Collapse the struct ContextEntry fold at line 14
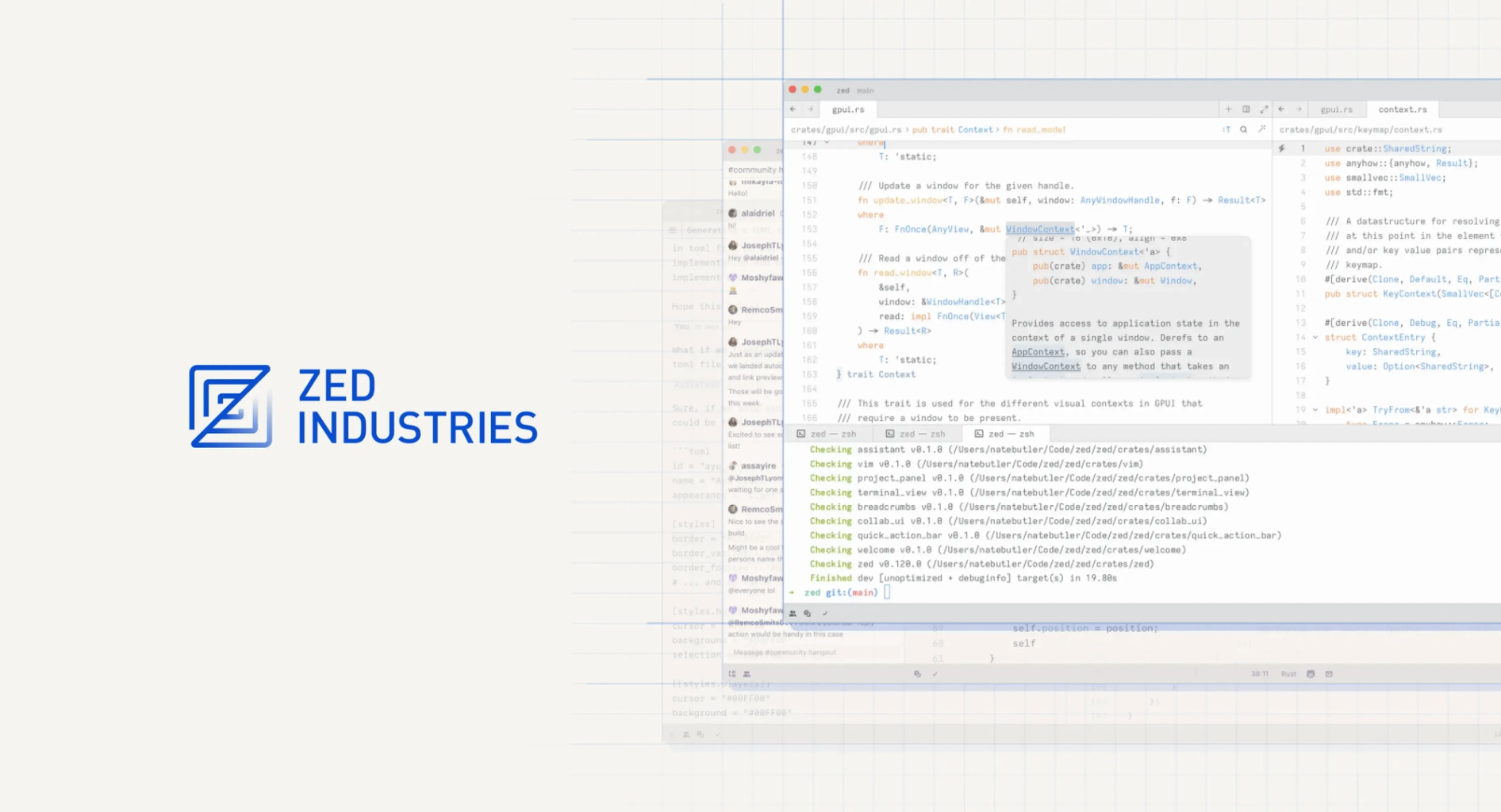The image size is (1501, 812). (x=1315, y=338)
